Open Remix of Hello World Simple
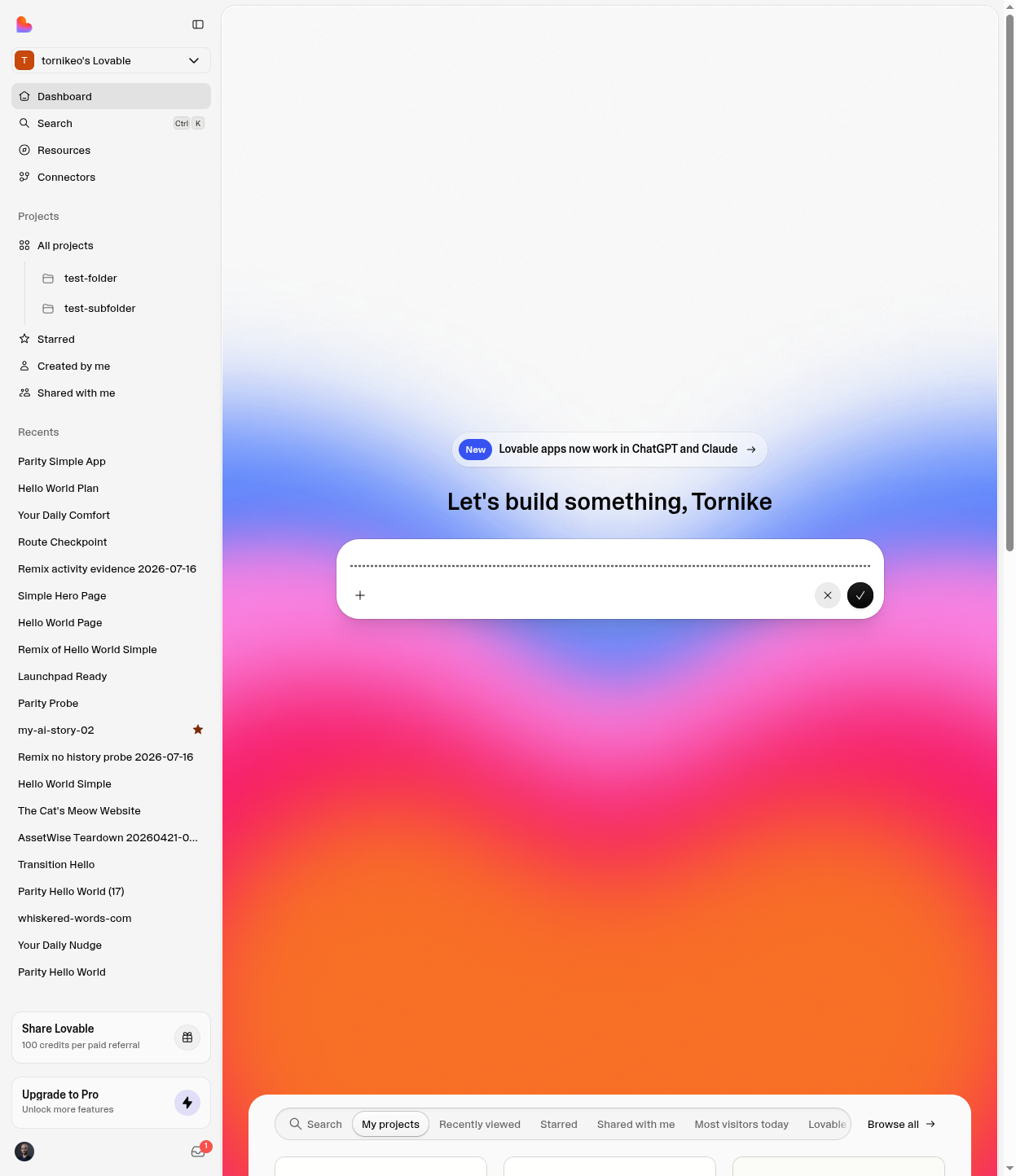Screen dimensions: 1016x1176 [111, 649]
